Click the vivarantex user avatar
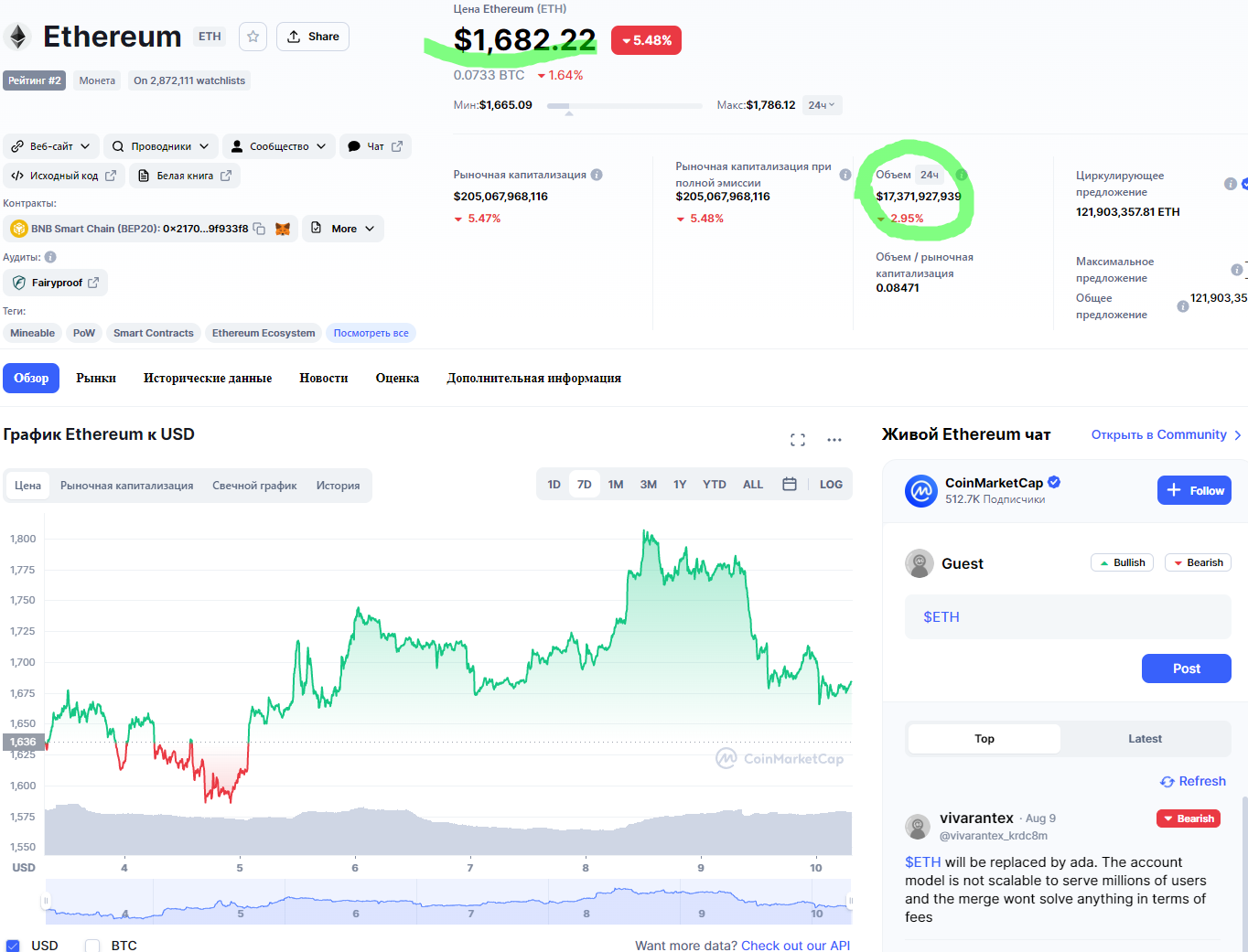 coord(918,827)
